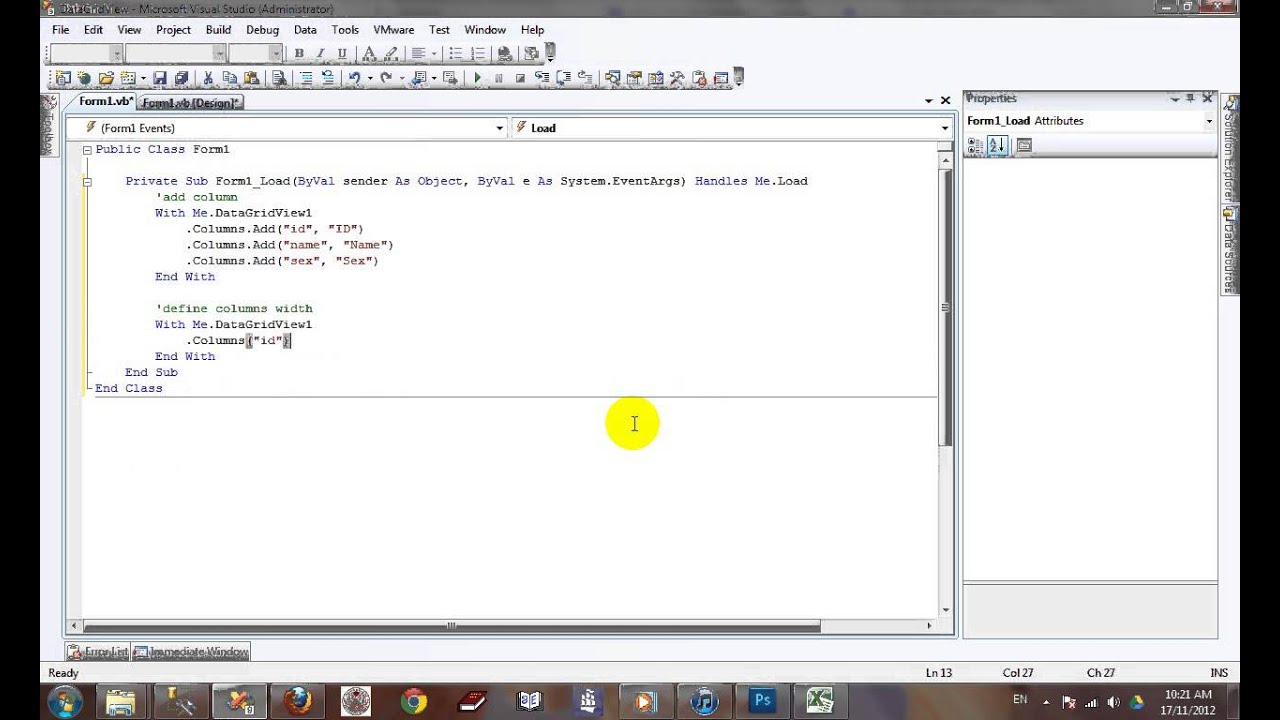The height and width of the screenshot is (720, 1280).
Task: Open the Error List bottom tab
Action: pos(98,652)
